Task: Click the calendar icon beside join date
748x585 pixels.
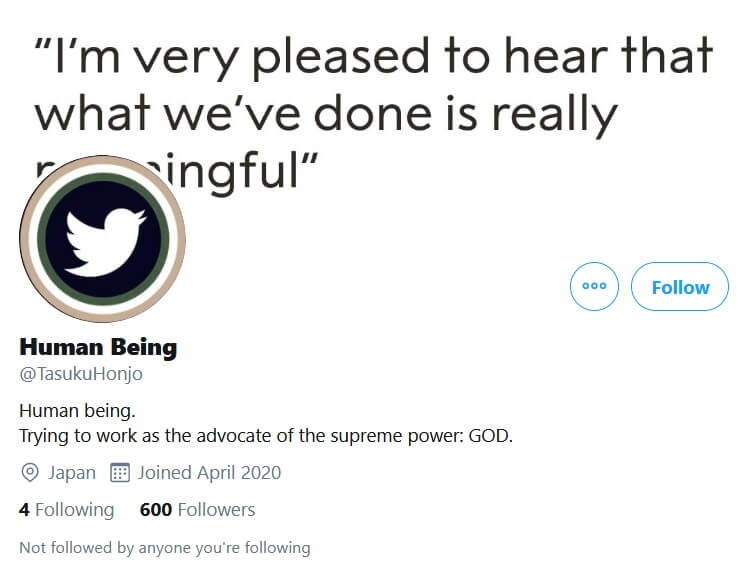Action: [x=119, y=473]
